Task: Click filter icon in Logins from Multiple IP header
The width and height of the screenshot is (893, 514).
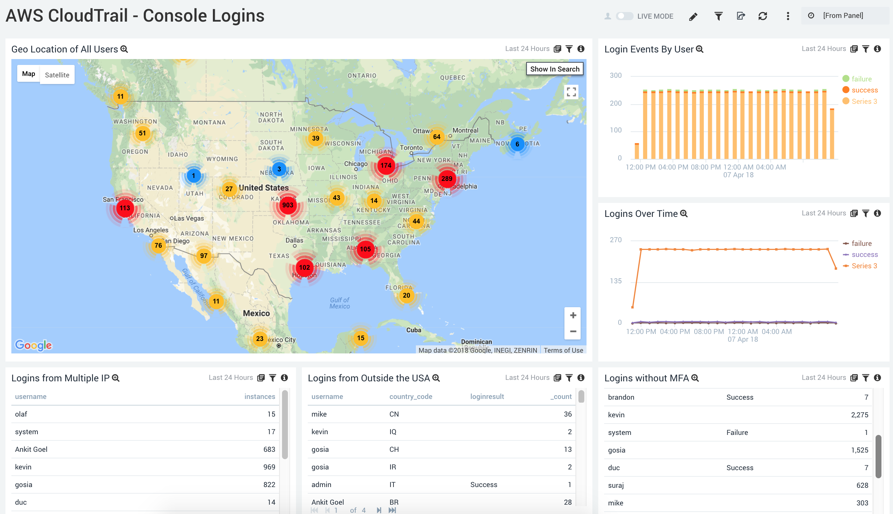Action: click(x=273, y=378)
